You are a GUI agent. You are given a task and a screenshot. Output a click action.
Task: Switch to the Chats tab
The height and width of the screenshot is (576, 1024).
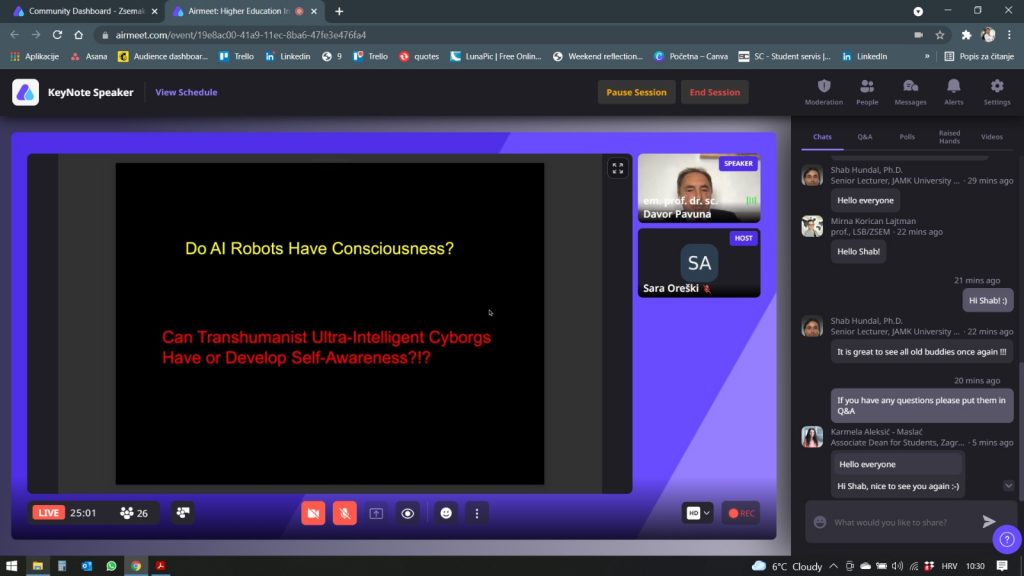click(822, 136)
